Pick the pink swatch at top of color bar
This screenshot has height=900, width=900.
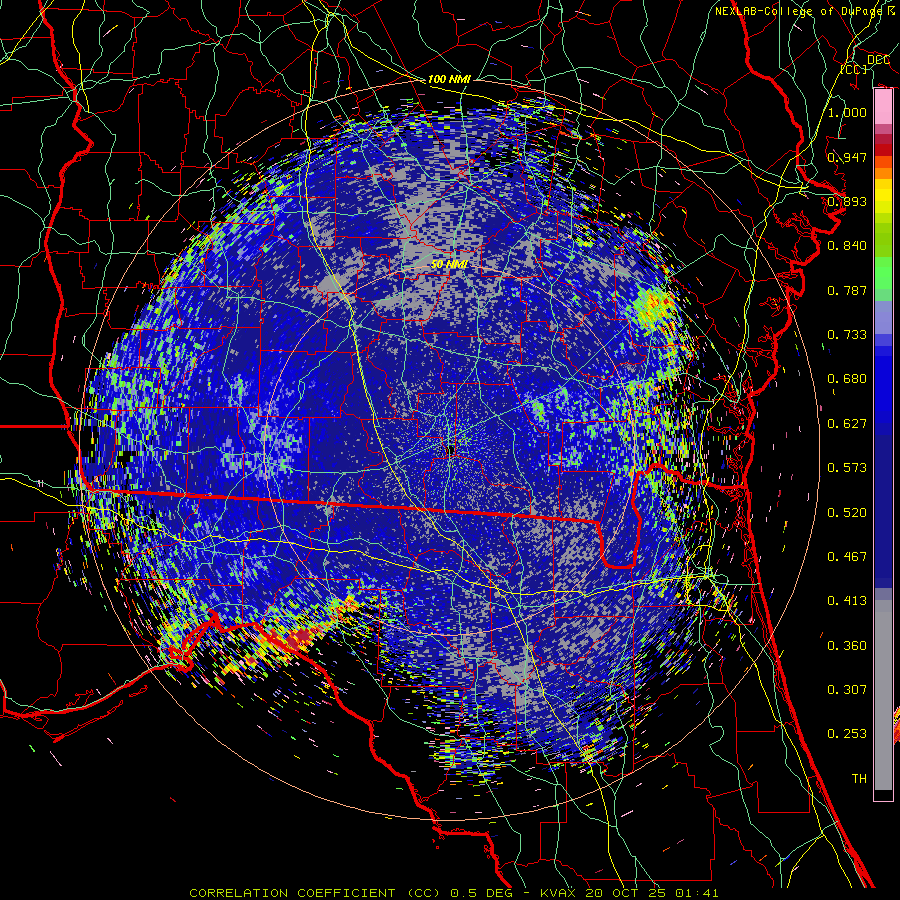(883, 106)
